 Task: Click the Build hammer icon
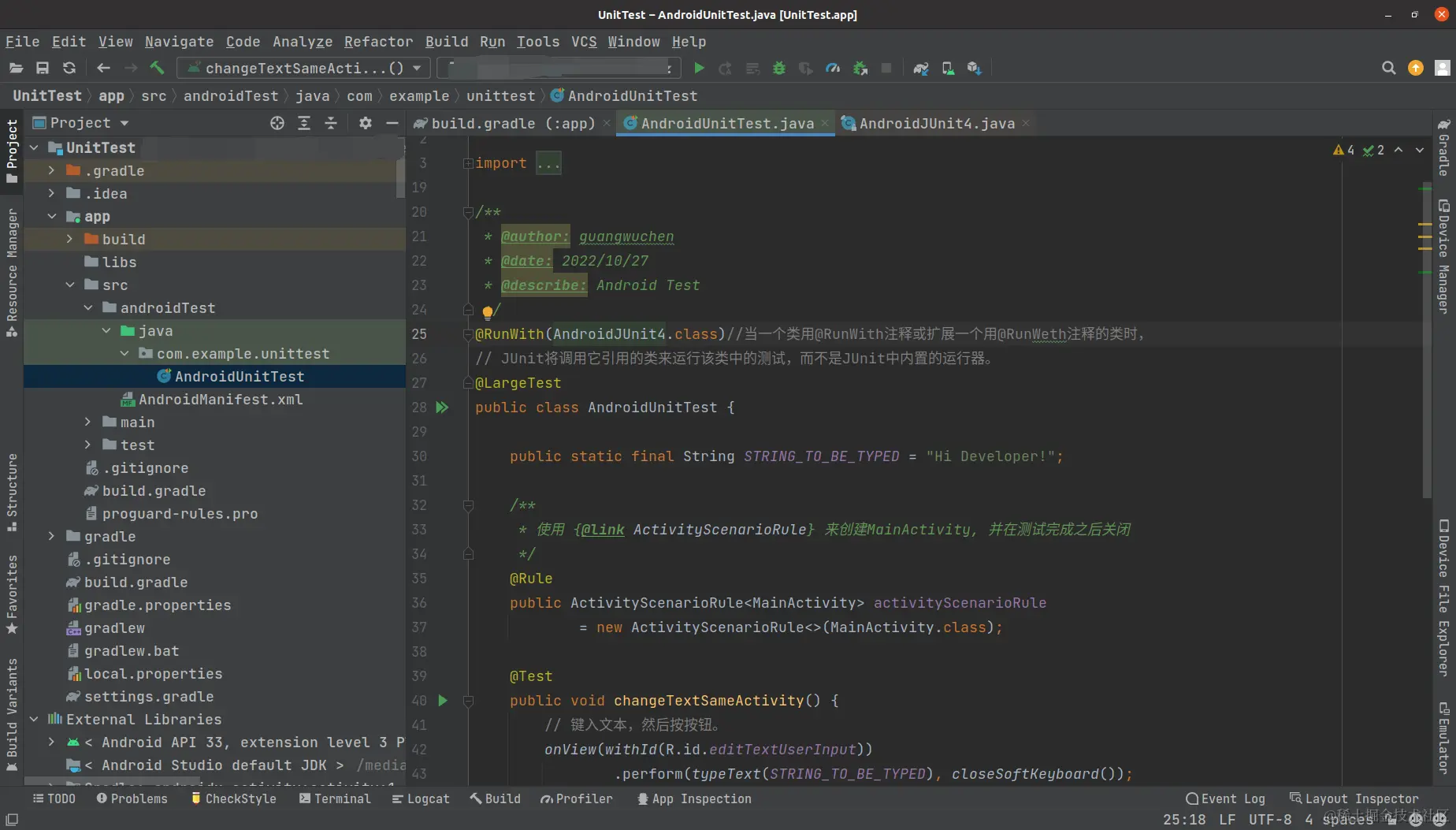157,69
